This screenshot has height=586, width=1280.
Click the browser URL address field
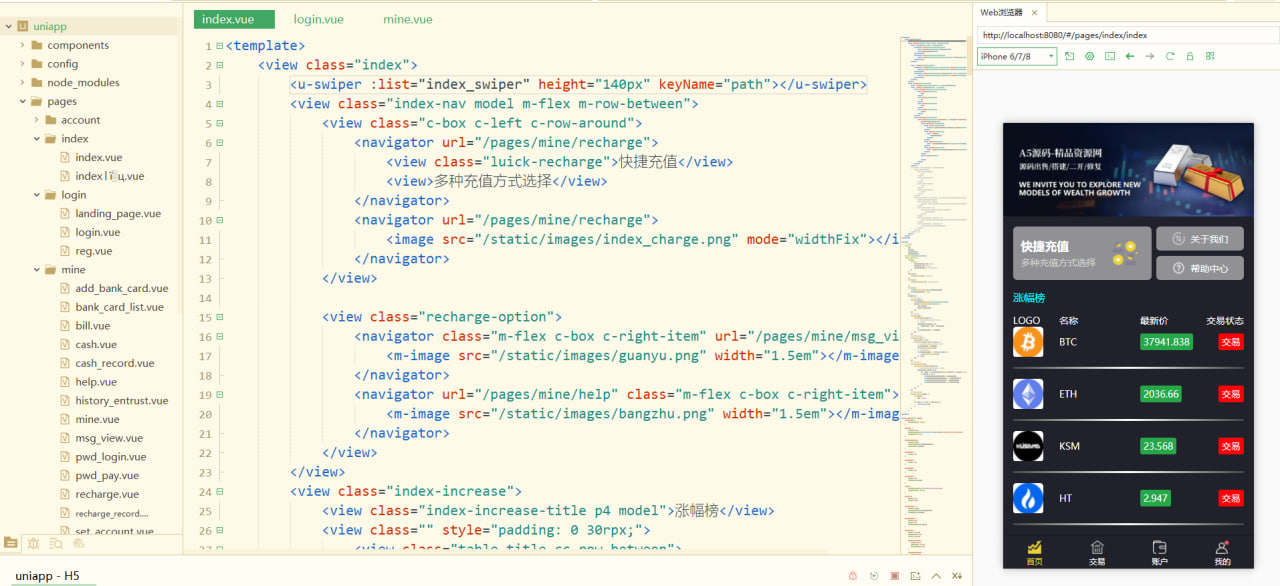(x=1127, y=35)
